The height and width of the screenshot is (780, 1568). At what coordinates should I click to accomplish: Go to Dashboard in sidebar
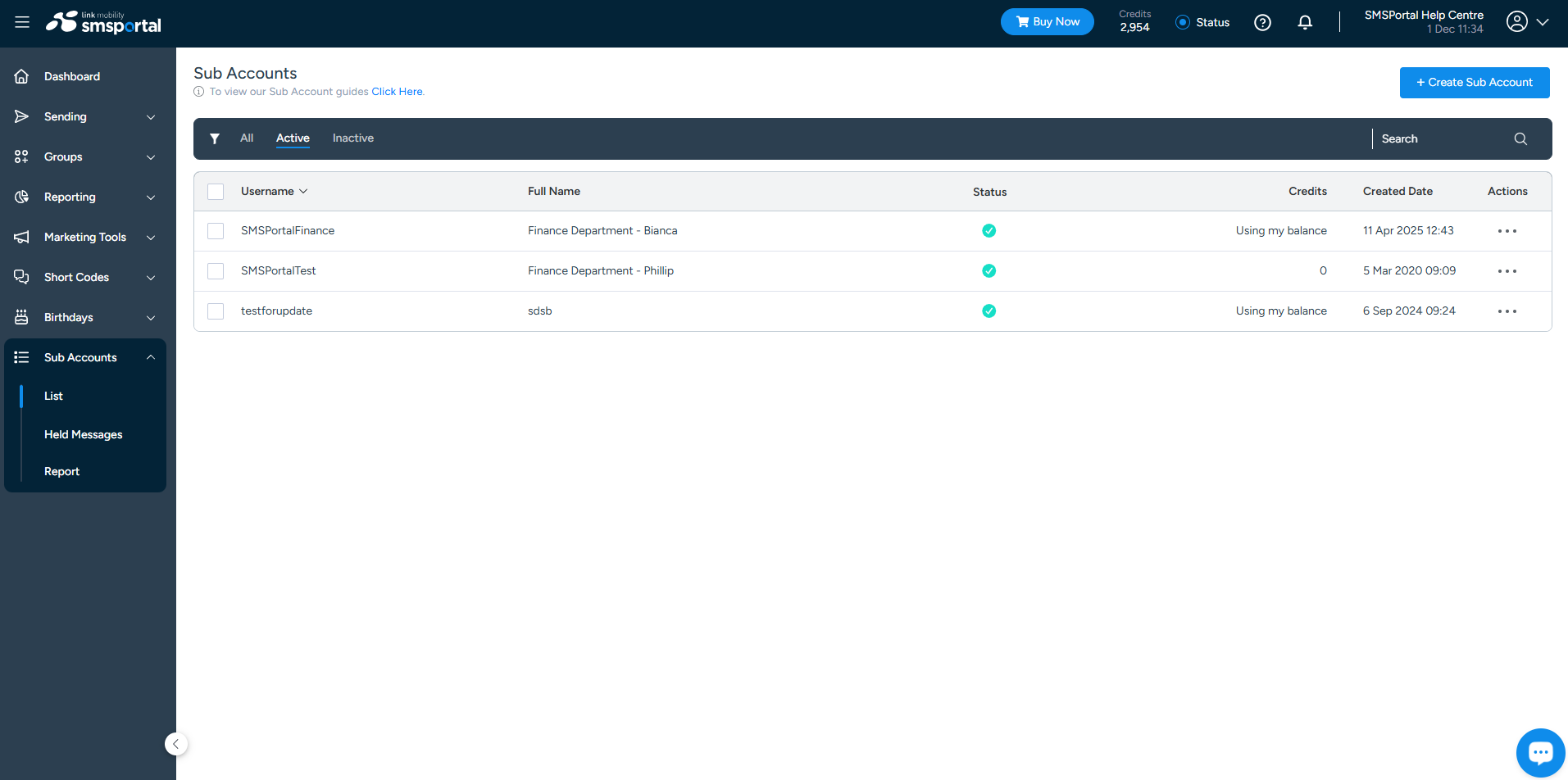(x=72, y=76)
